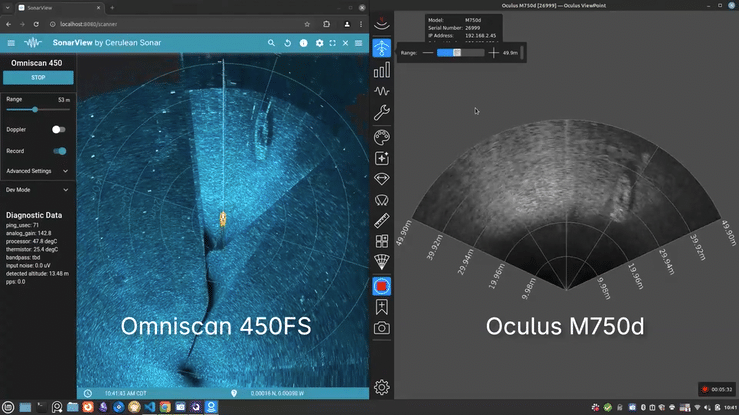
Task: Click the Omniscan Range slider track
Action: click(36, 109)
